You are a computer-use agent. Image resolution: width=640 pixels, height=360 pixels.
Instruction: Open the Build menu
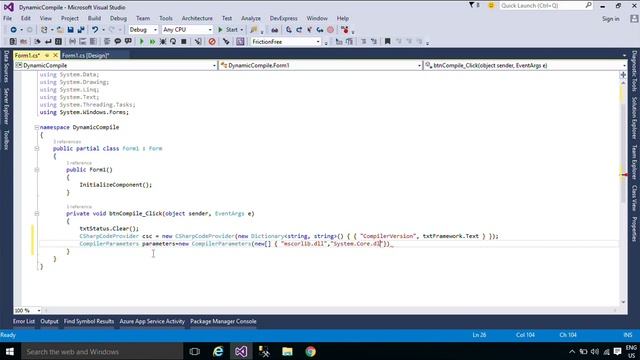(94, 18)
